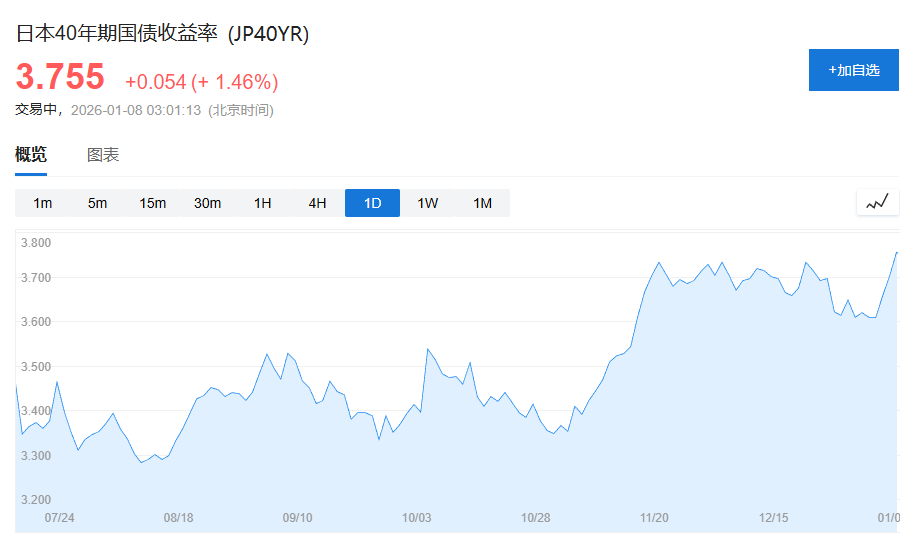Viewport: 900px width, 533px height.
Task: Click the +0.054 (+1.46%) change figure
Action: click(201, 81)
